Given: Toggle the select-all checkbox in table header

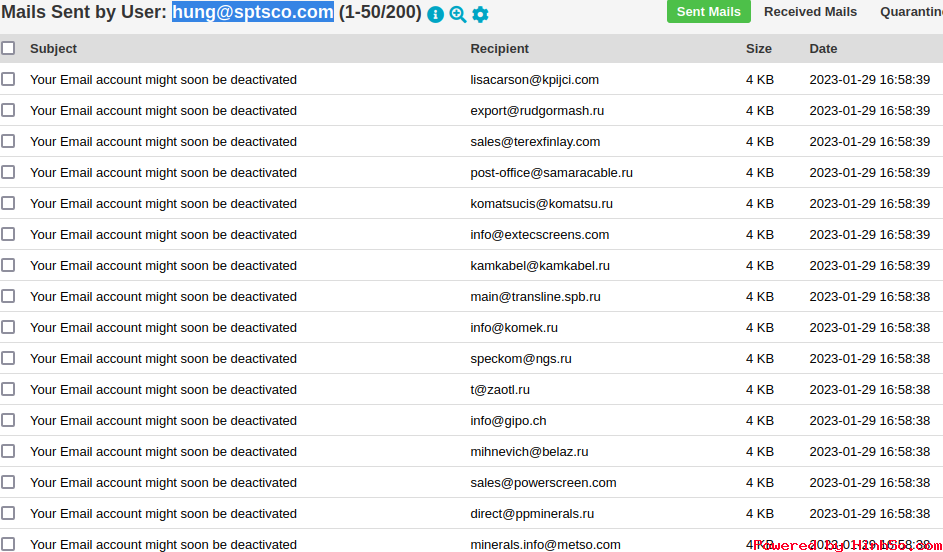Looking at the screenshot, I should [8, 48].
